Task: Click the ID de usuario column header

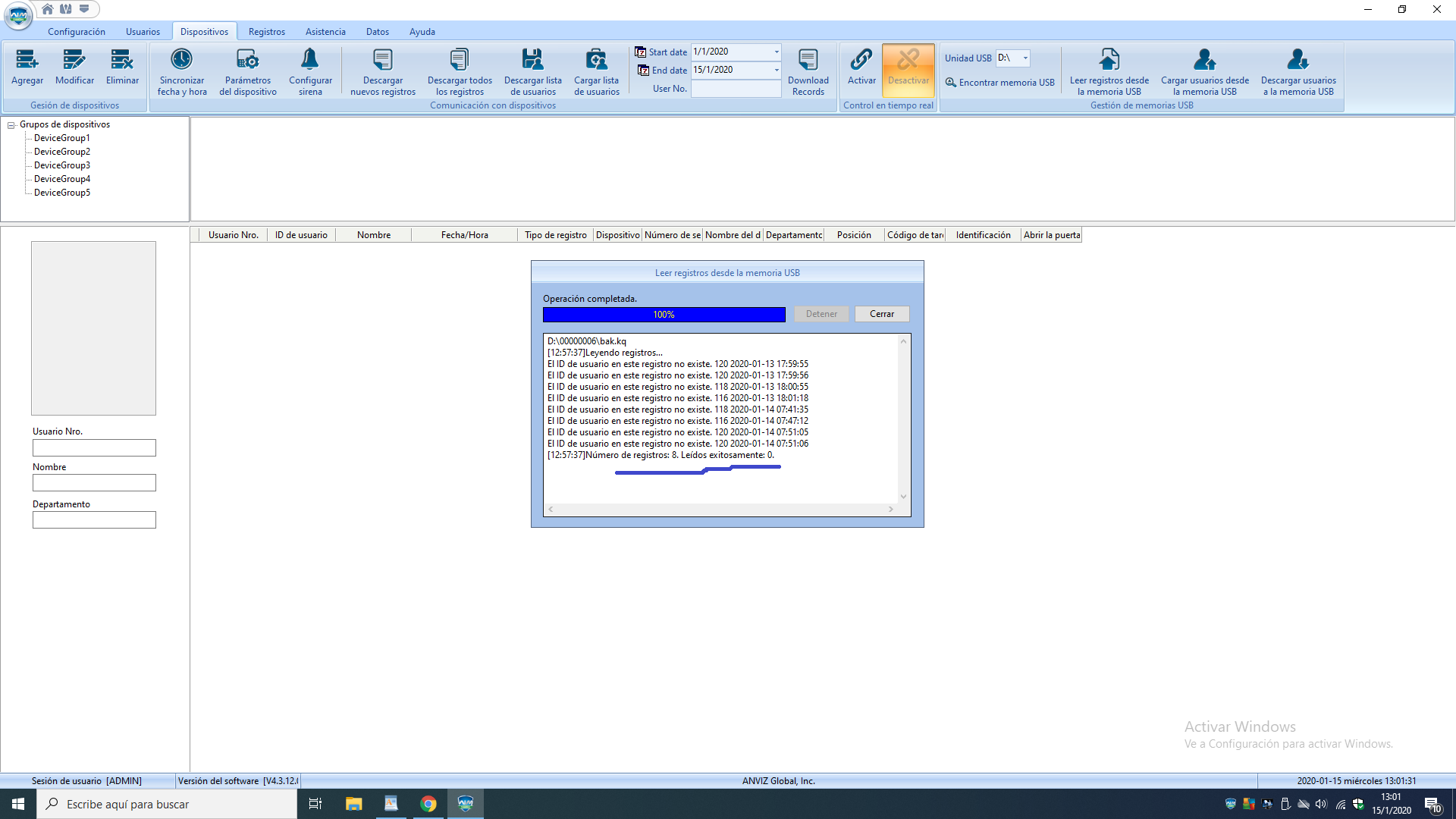Action: [x=301, y=235]
